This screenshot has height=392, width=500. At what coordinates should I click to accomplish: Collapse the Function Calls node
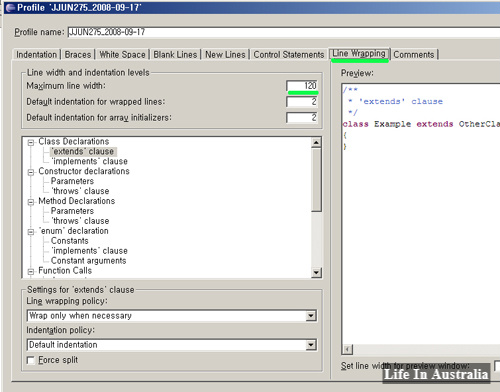click(31, 272)
